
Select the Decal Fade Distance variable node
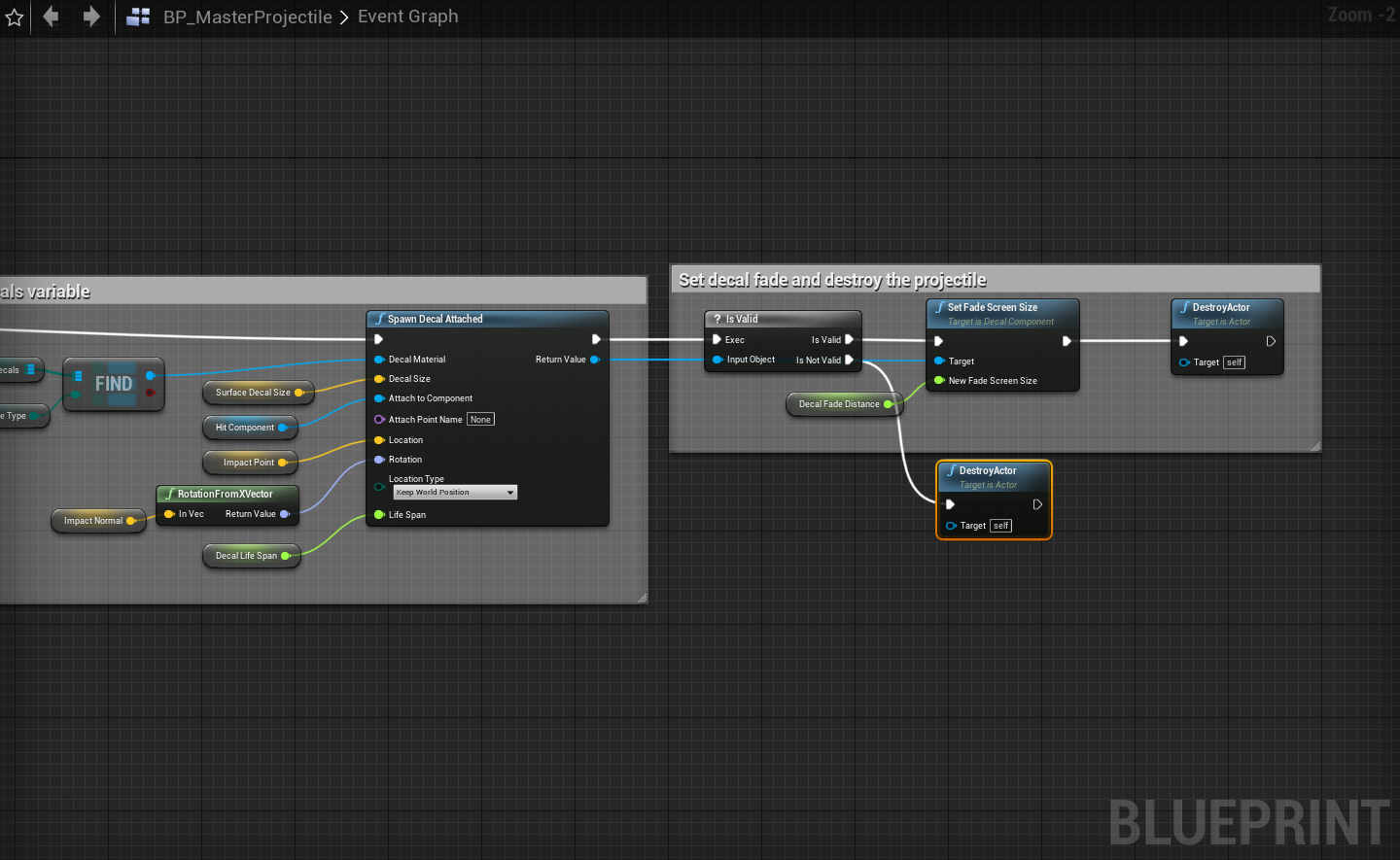tap(839, 404)
